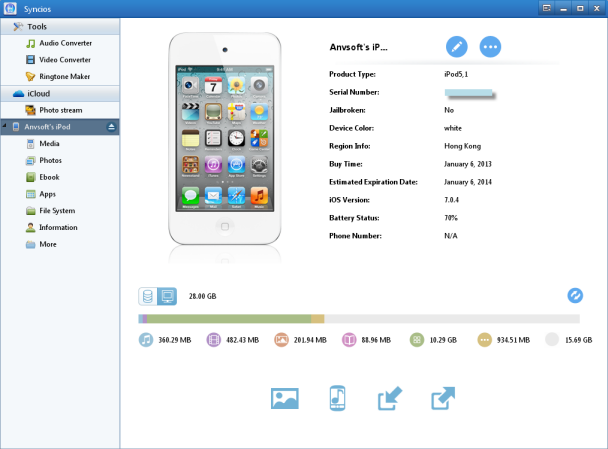Click the photo storage icon (201.94 MB)
The height and width of the screenshot is (449, 608).
coord(282,340)
